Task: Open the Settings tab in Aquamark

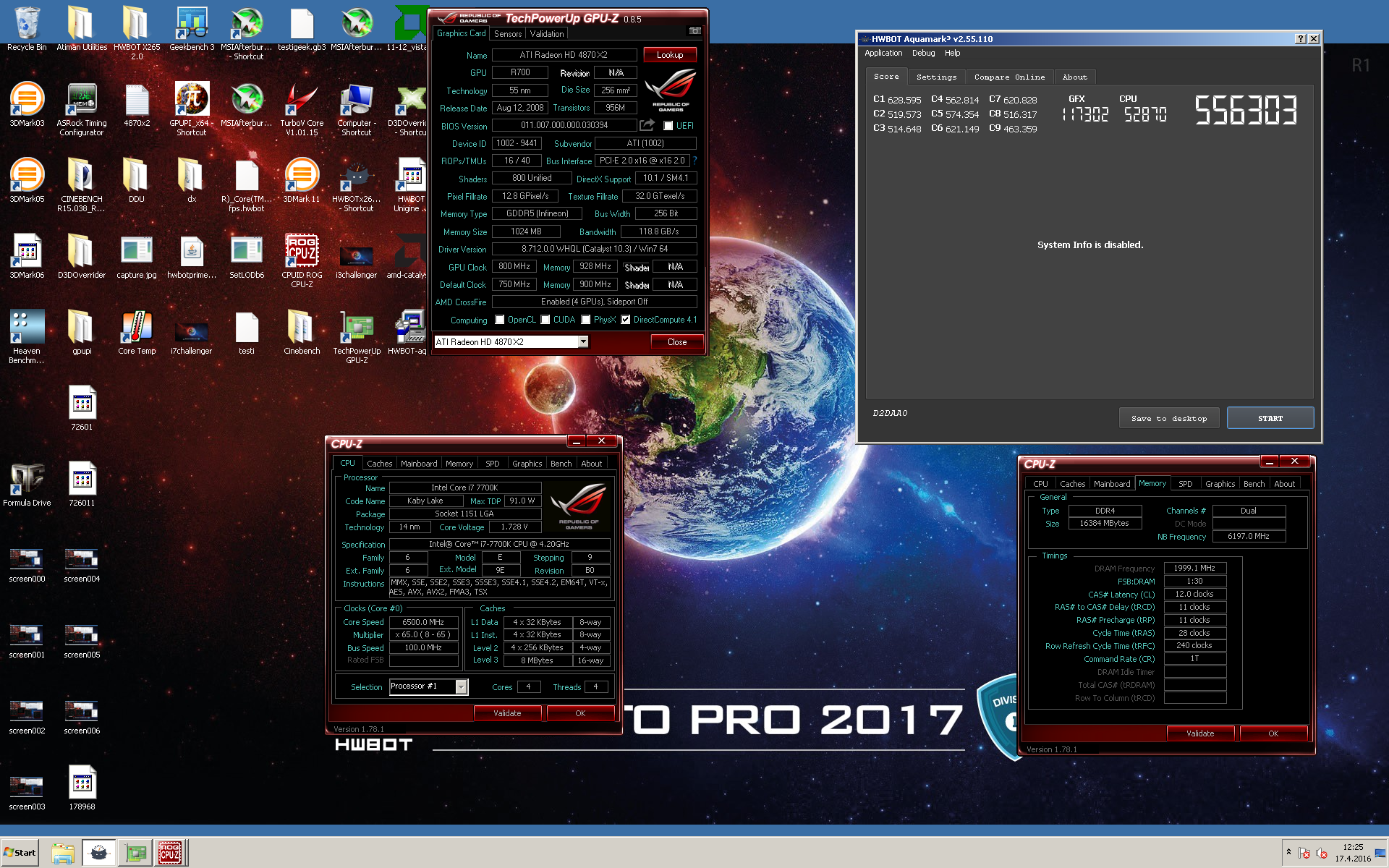Action: point(936,77)
